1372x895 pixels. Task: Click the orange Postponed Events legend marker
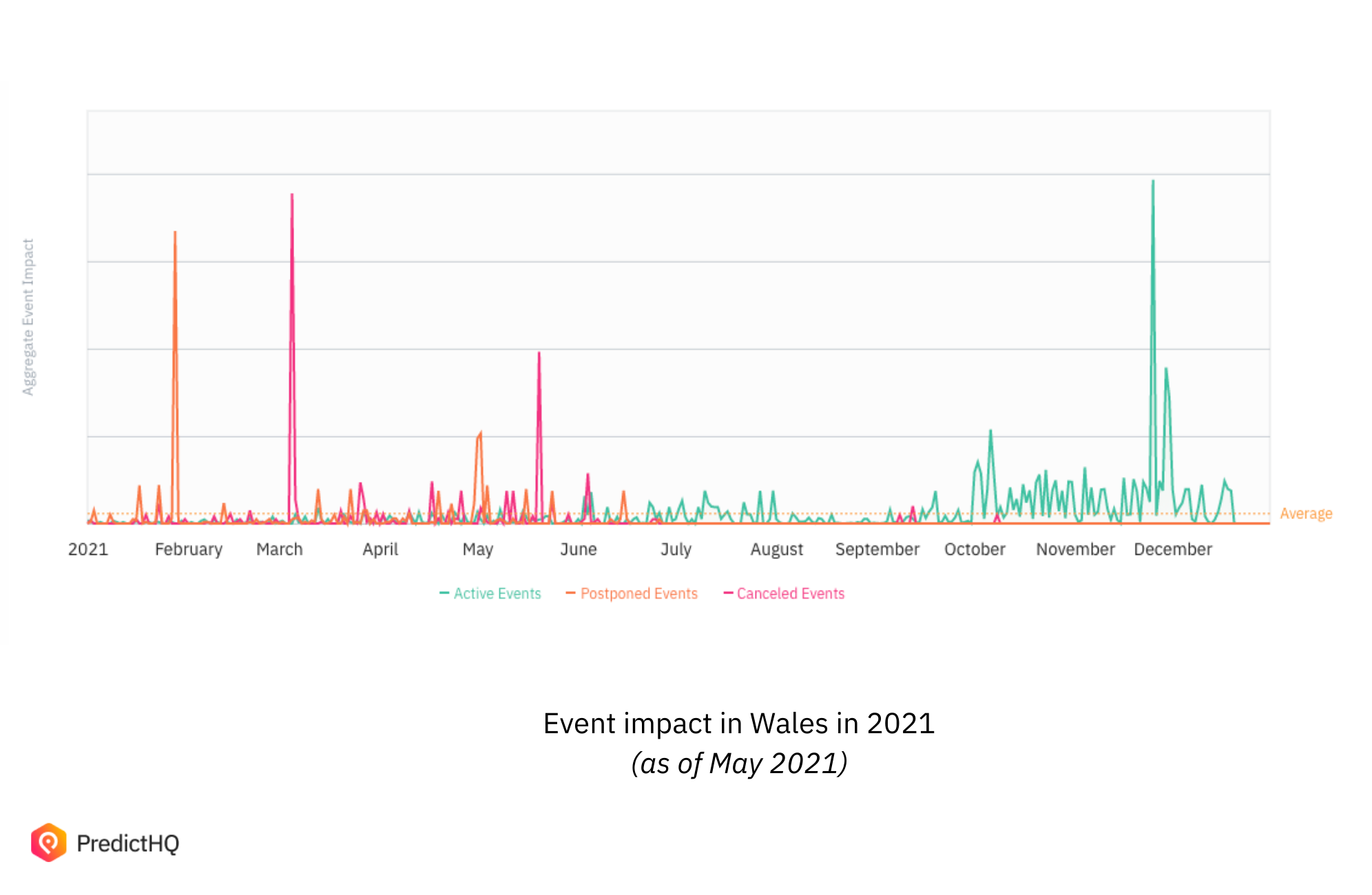coord(570,593)
